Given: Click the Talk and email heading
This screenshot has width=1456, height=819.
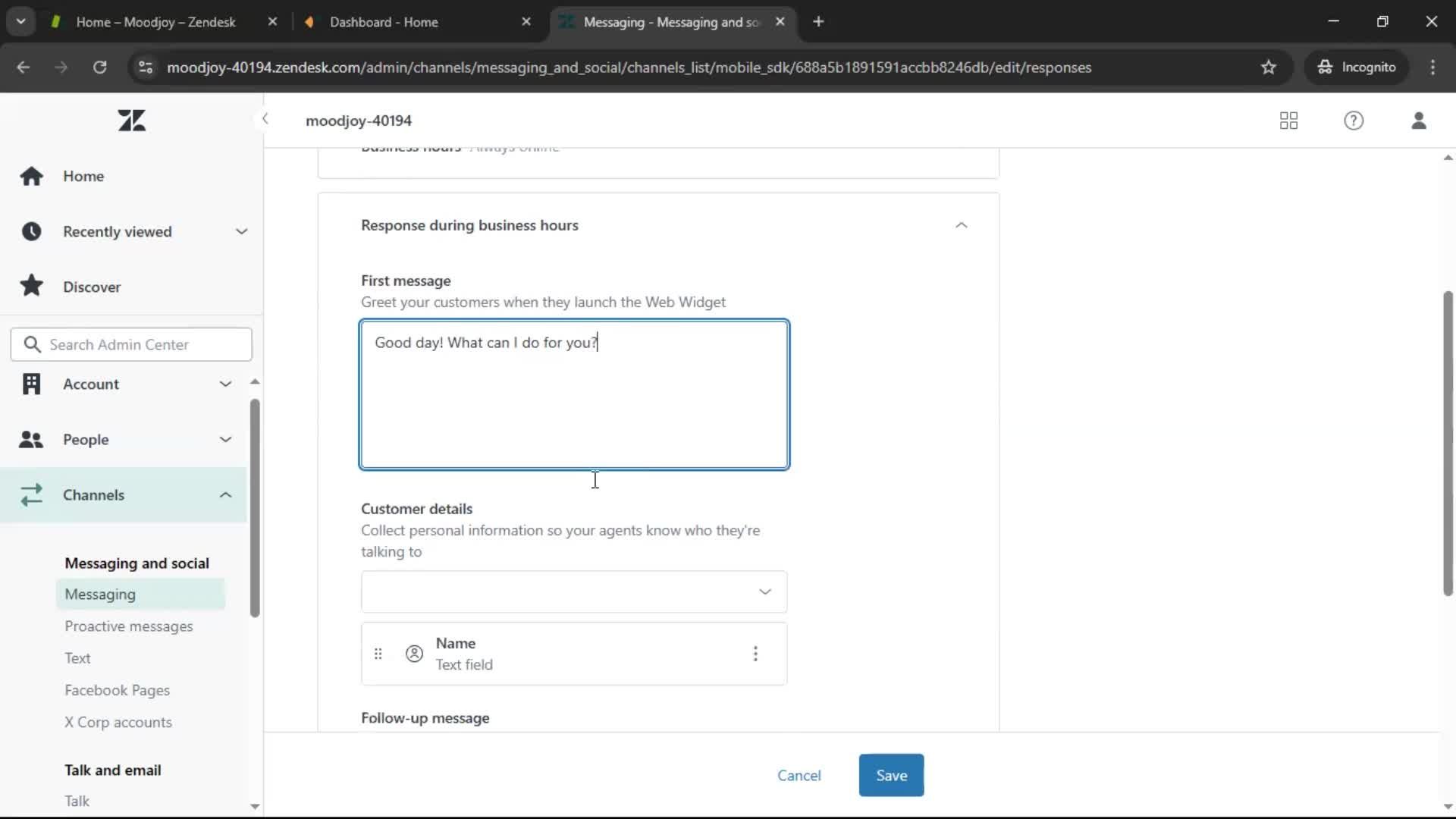Looking at the screenshot, I should [112, 770].
